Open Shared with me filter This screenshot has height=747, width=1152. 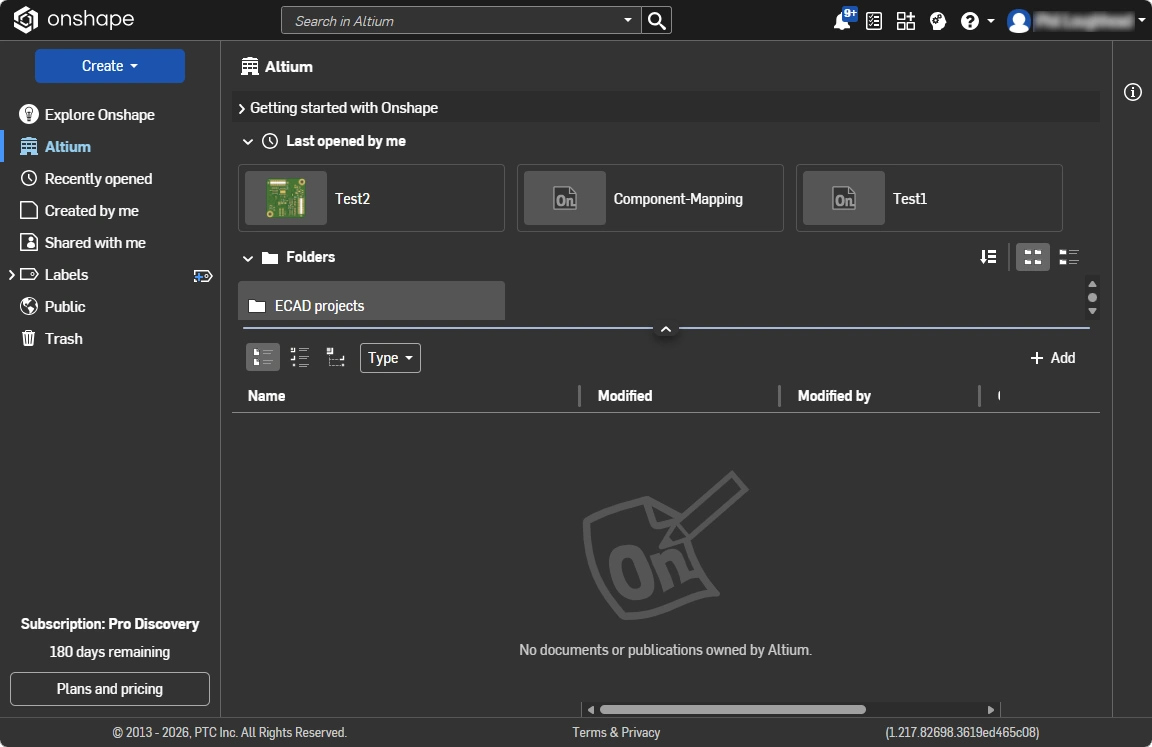pos(82,242)
